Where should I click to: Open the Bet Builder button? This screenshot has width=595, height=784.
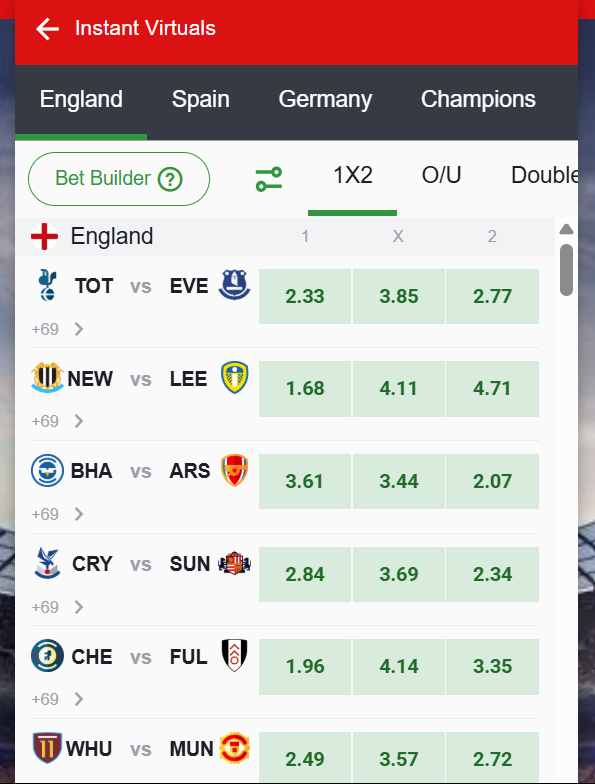coord(119,179)
